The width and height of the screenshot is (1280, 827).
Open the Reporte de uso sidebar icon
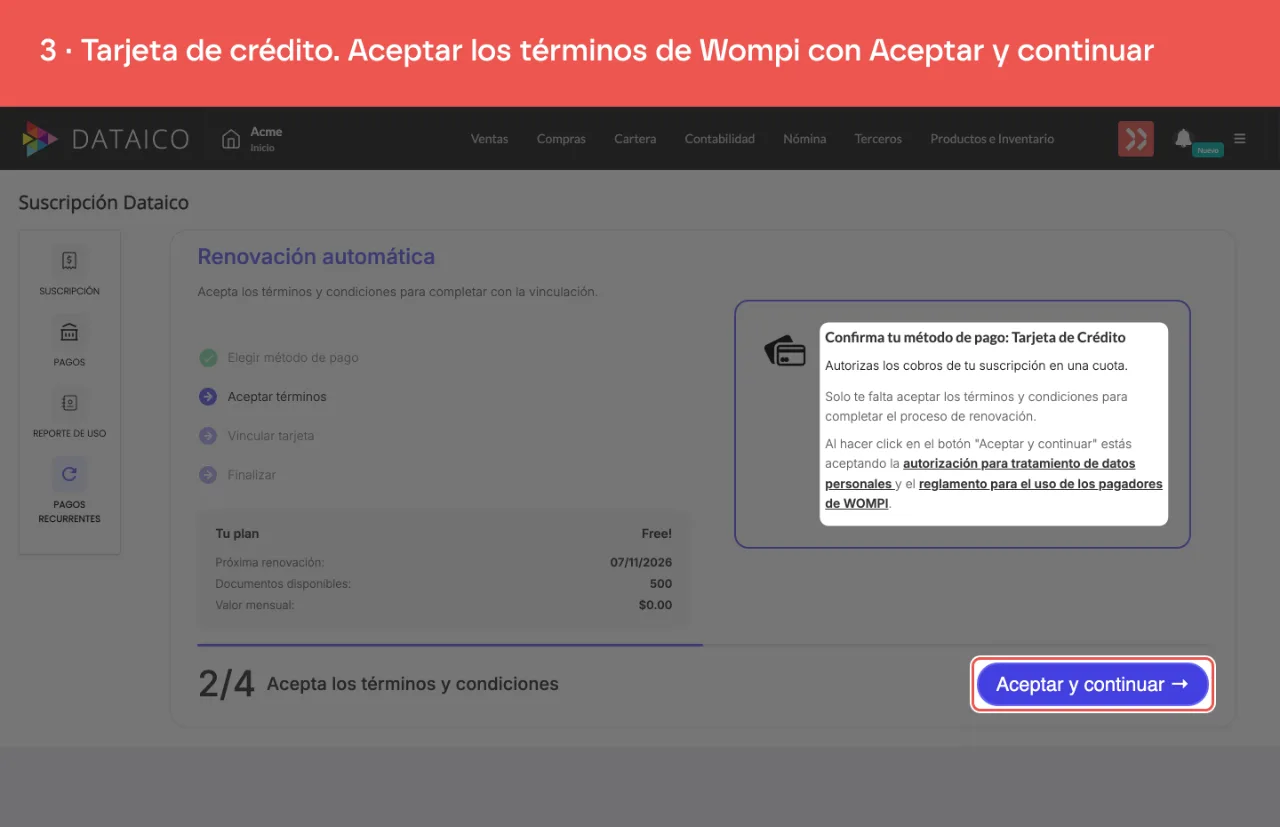coord(69,403)
